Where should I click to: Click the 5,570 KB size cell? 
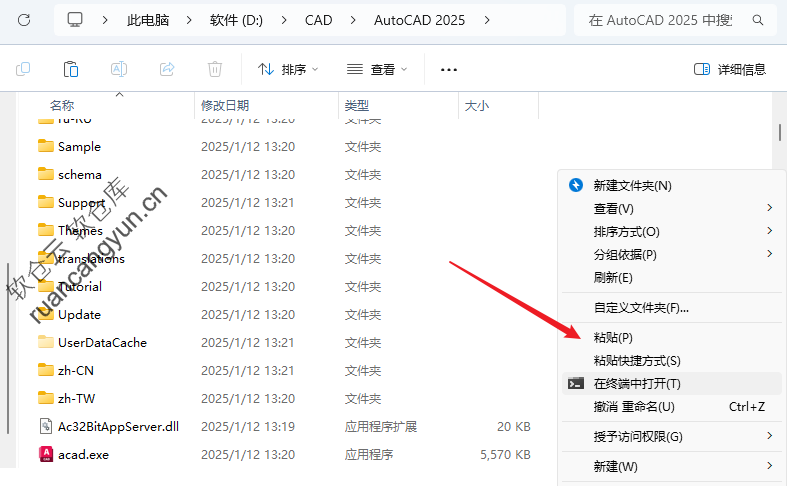click(x=505, y=455)
